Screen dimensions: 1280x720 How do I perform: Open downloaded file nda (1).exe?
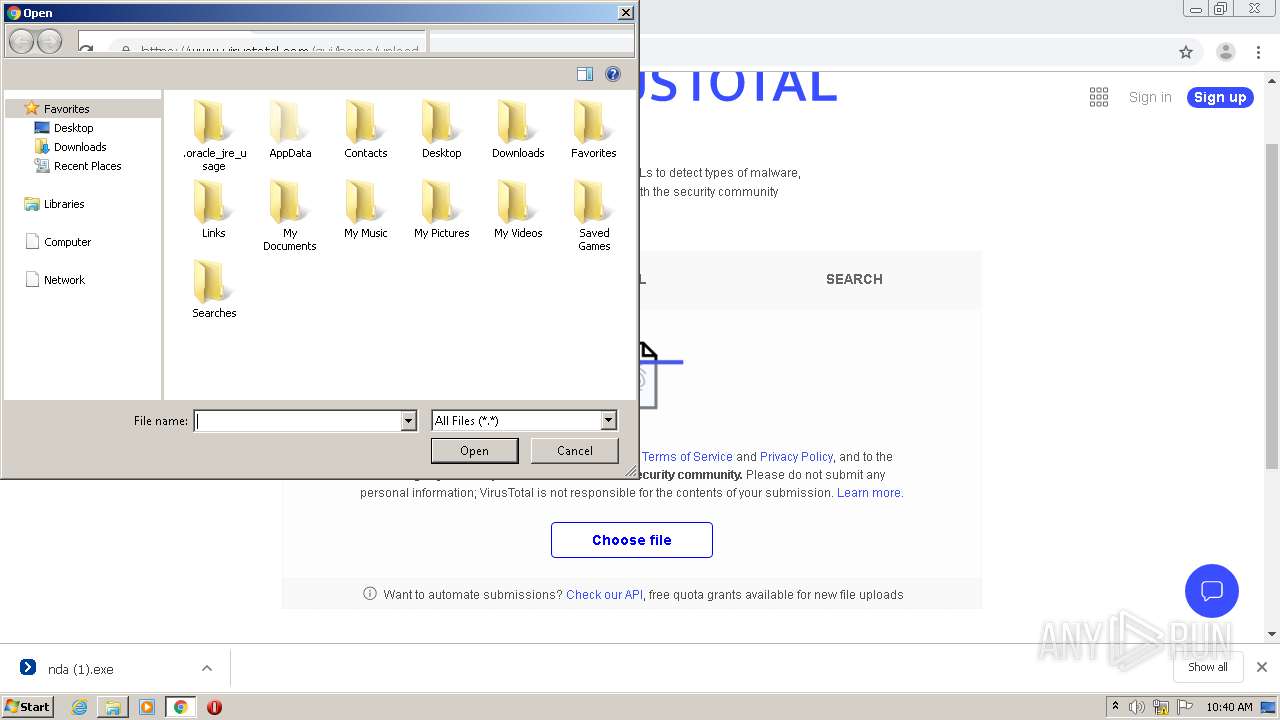[80, 669]
